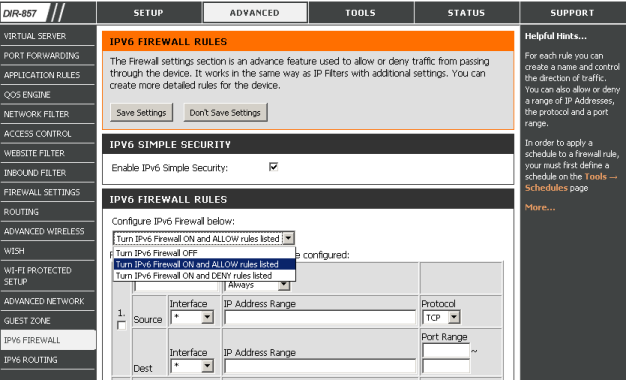
Task: Open Advanced Wireless in sidebar
Action: [47, 232]
